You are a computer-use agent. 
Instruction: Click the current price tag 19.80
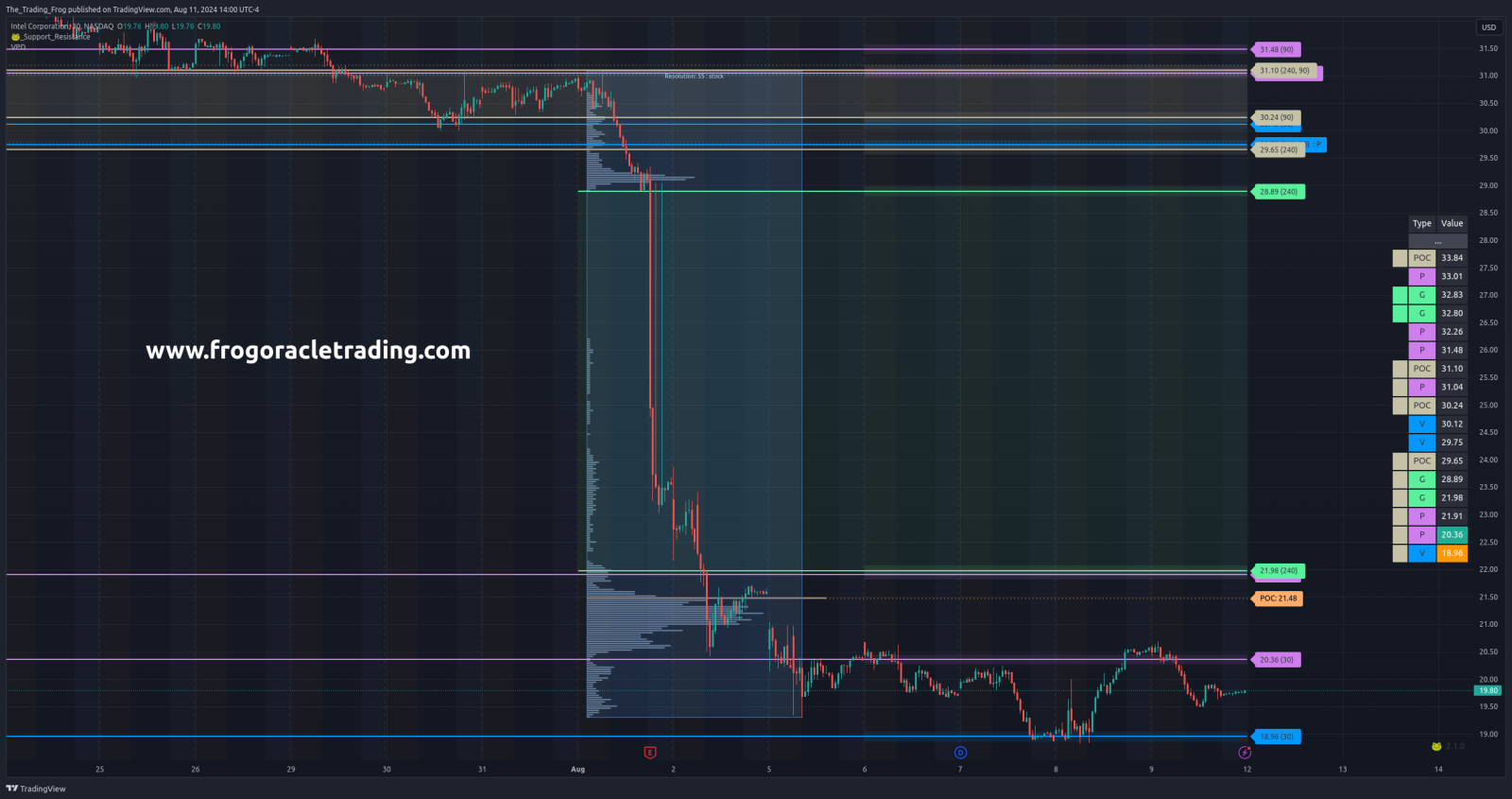point(1488,690)
